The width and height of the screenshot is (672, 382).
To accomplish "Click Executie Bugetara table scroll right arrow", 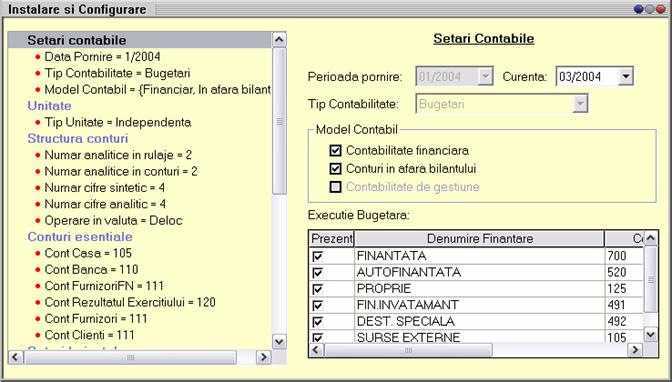I will click(635, 350).
